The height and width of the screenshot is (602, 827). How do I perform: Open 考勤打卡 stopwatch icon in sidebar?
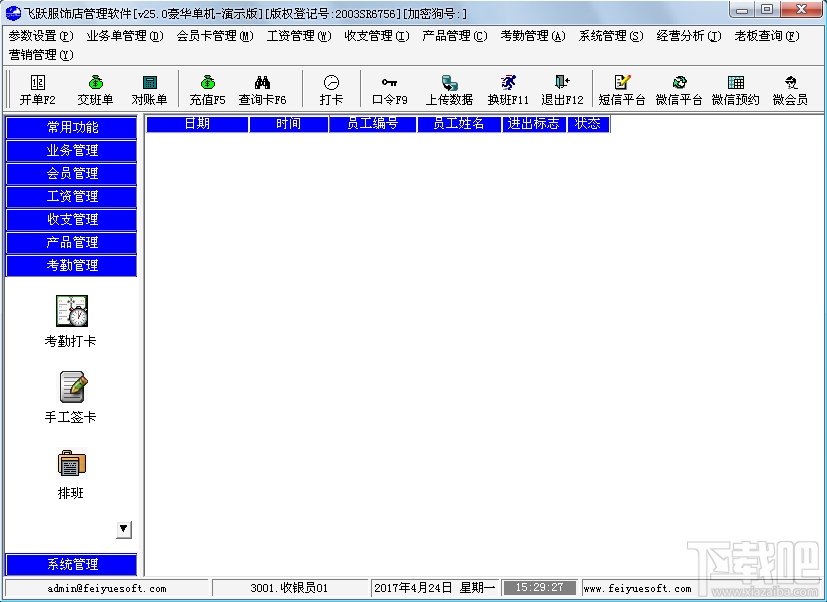click(72, 311)
